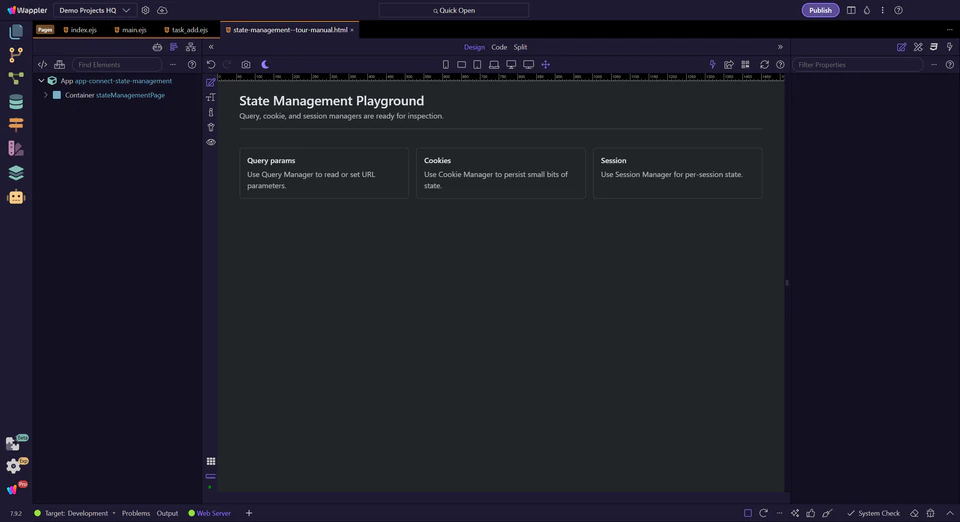Toggle the fit-to-width arrows icon
The image size is (960, 522).
coord(546,64)
